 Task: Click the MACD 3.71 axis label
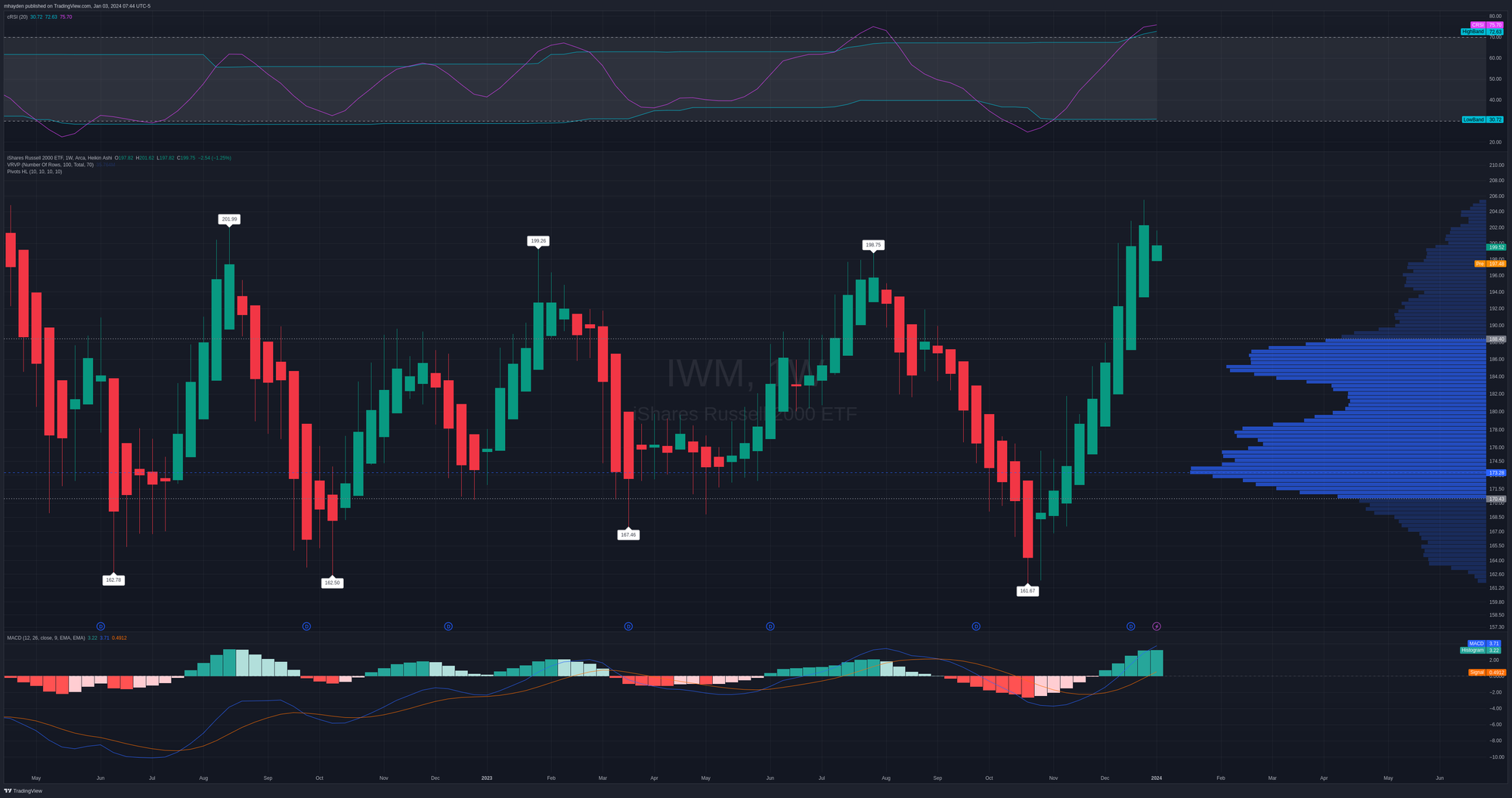tap(1486, 644)
